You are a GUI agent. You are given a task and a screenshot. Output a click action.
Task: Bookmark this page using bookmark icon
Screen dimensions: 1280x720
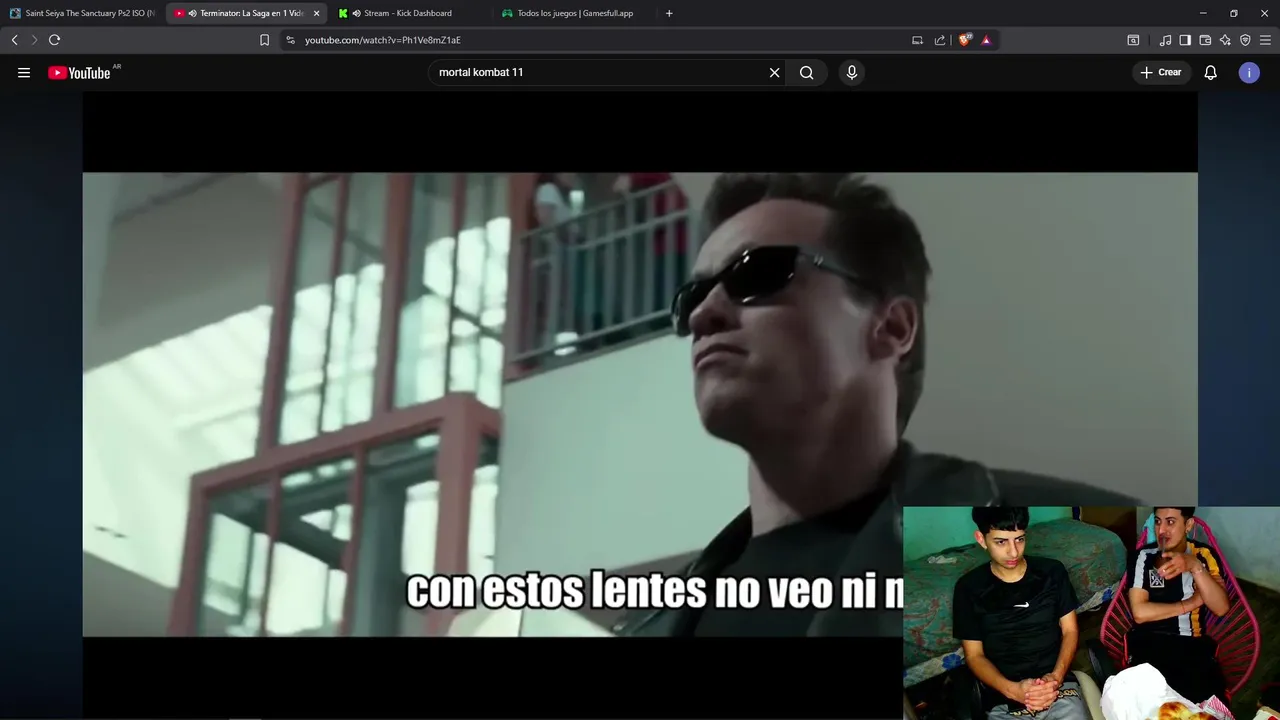point(264,40)
